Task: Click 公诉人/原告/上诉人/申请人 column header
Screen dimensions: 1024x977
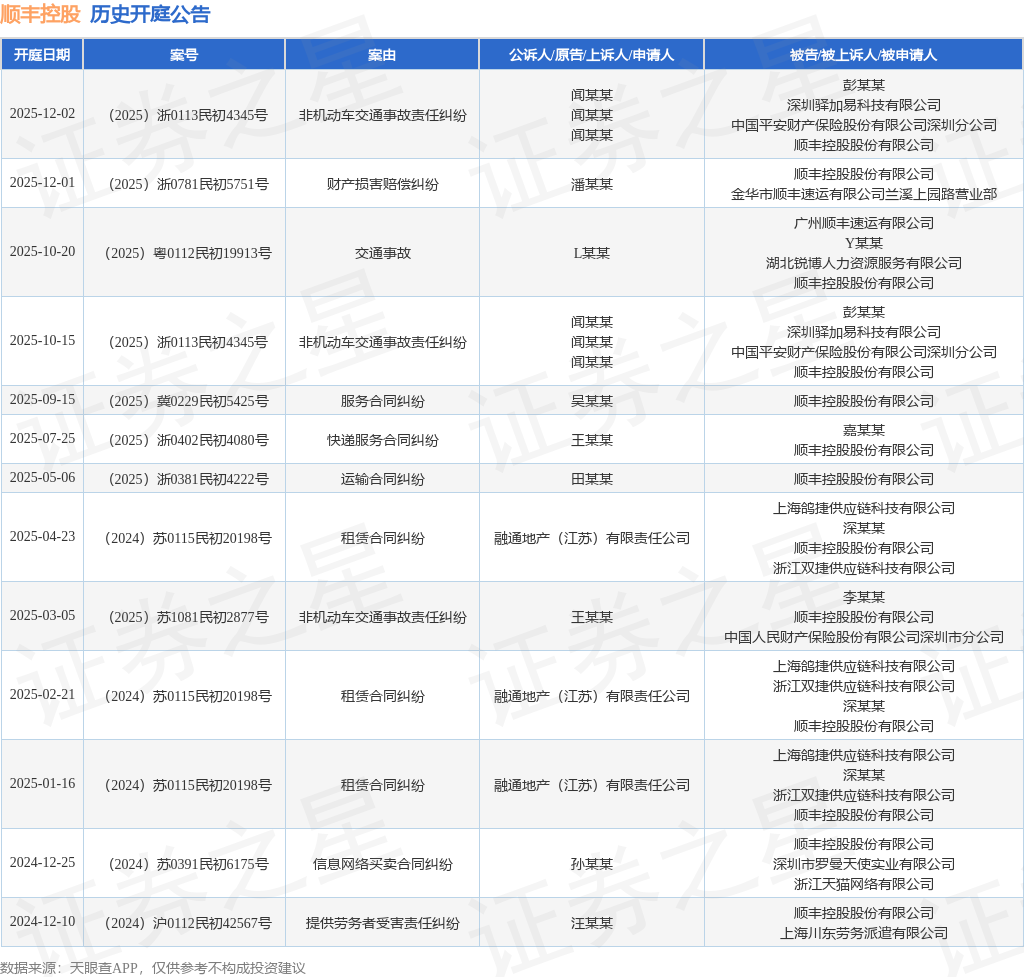Action: pos(592,55)
